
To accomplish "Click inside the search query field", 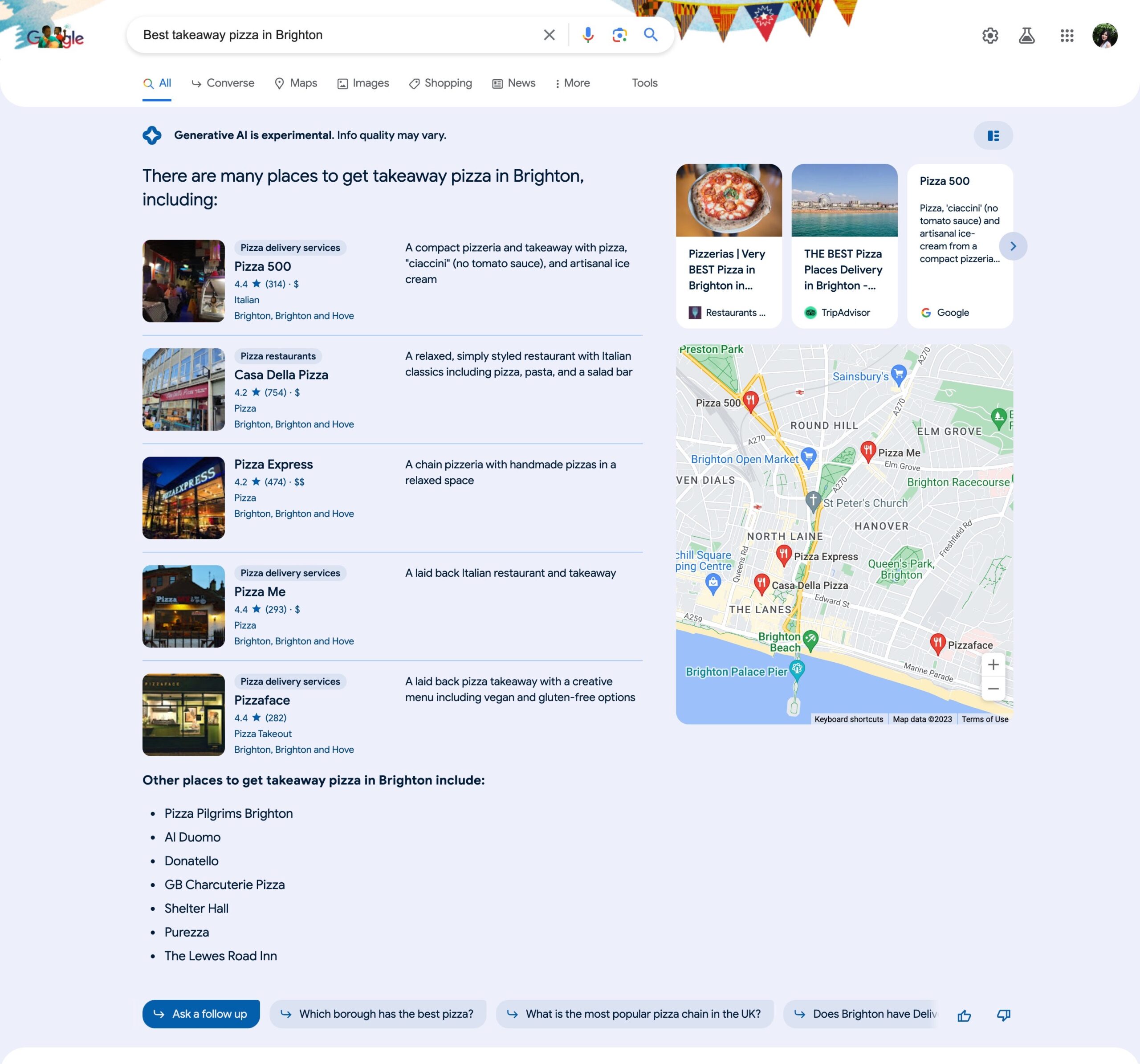I will (338, 35).
